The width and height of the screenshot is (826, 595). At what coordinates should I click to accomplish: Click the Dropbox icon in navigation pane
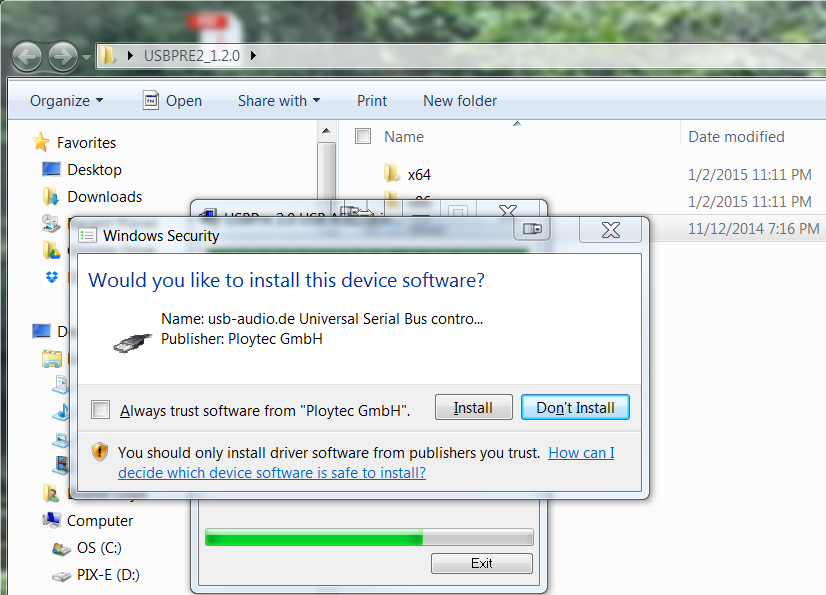tap(52, 277)
